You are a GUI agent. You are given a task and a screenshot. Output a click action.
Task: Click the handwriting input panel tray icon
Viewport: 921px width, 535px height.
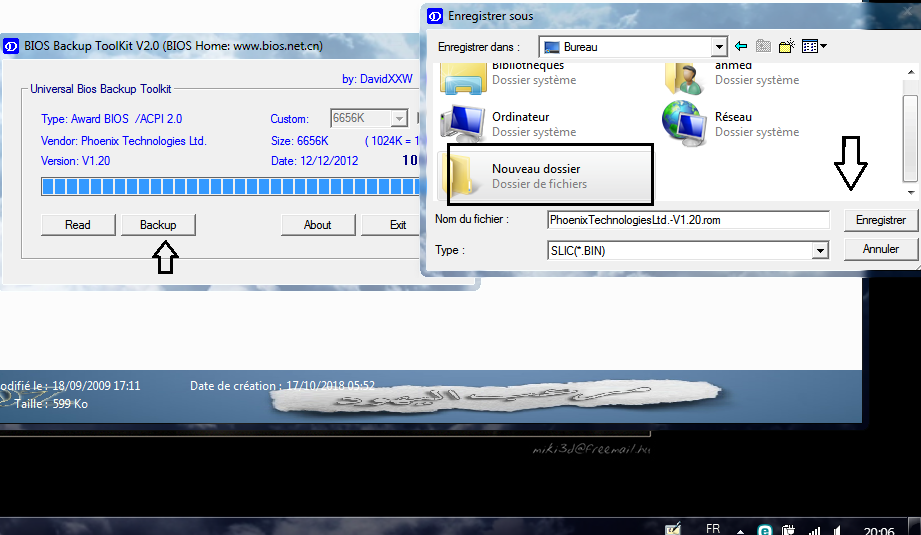coord(673,529)
